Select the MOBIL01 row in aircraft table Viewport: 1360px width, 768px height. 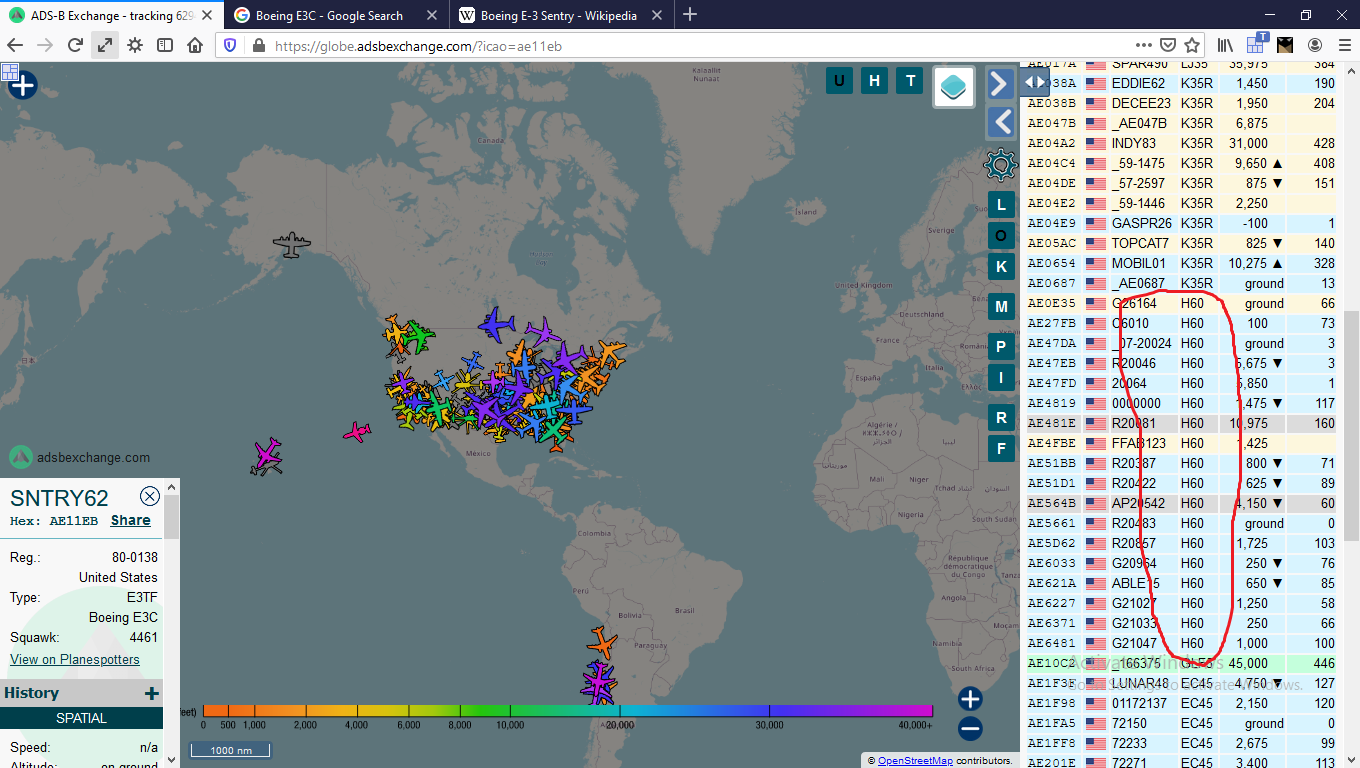[x=1140, y=263]
